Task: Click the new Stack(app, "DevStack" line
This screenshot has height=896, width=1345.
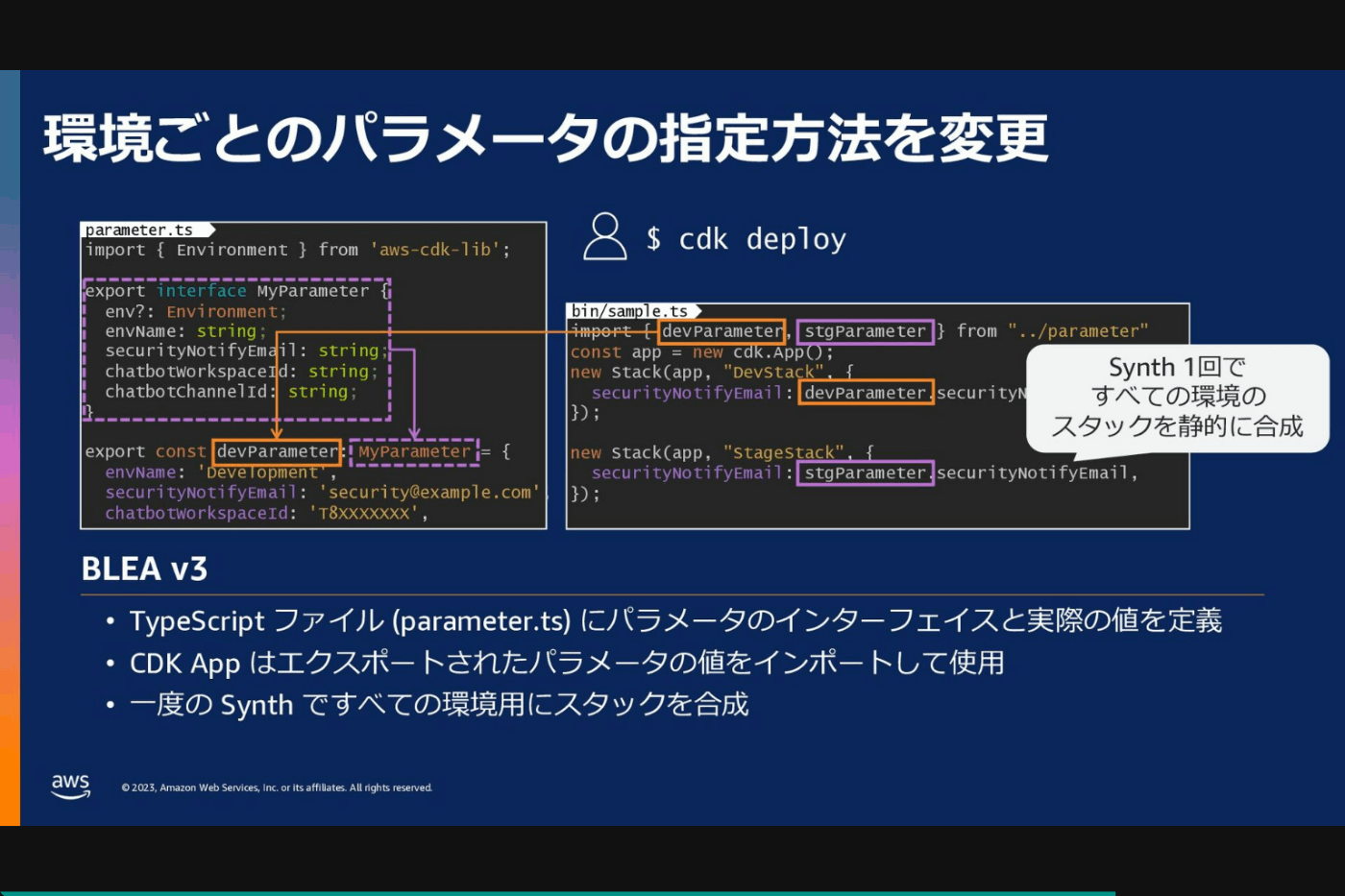Action: click(x=712, y=372)
